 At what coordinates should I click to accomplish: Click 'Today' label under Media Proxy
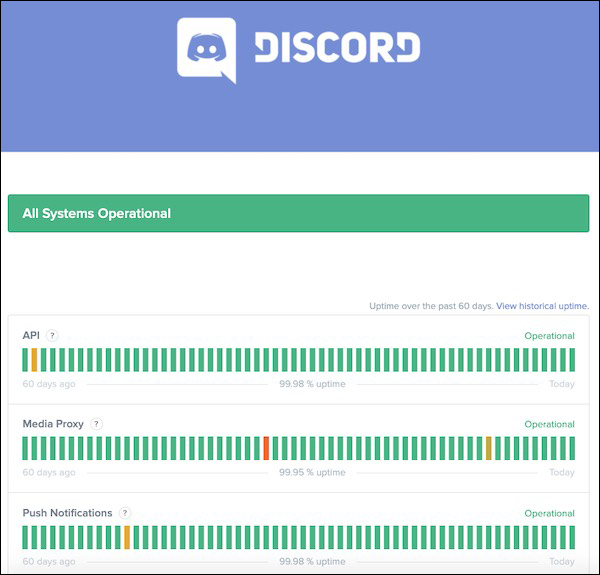pos(562,472)
